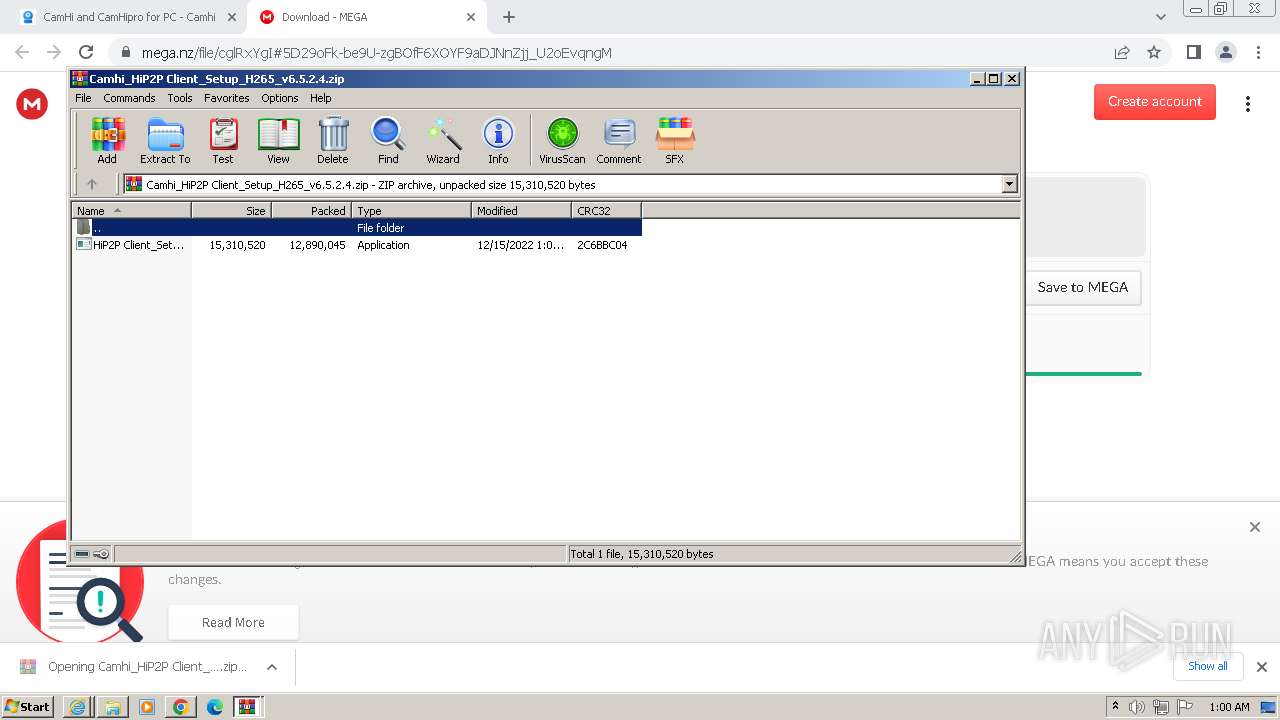Open the Camhi_HiP2P Client zip download item
1280x720 pixels.
pos(134,667)
